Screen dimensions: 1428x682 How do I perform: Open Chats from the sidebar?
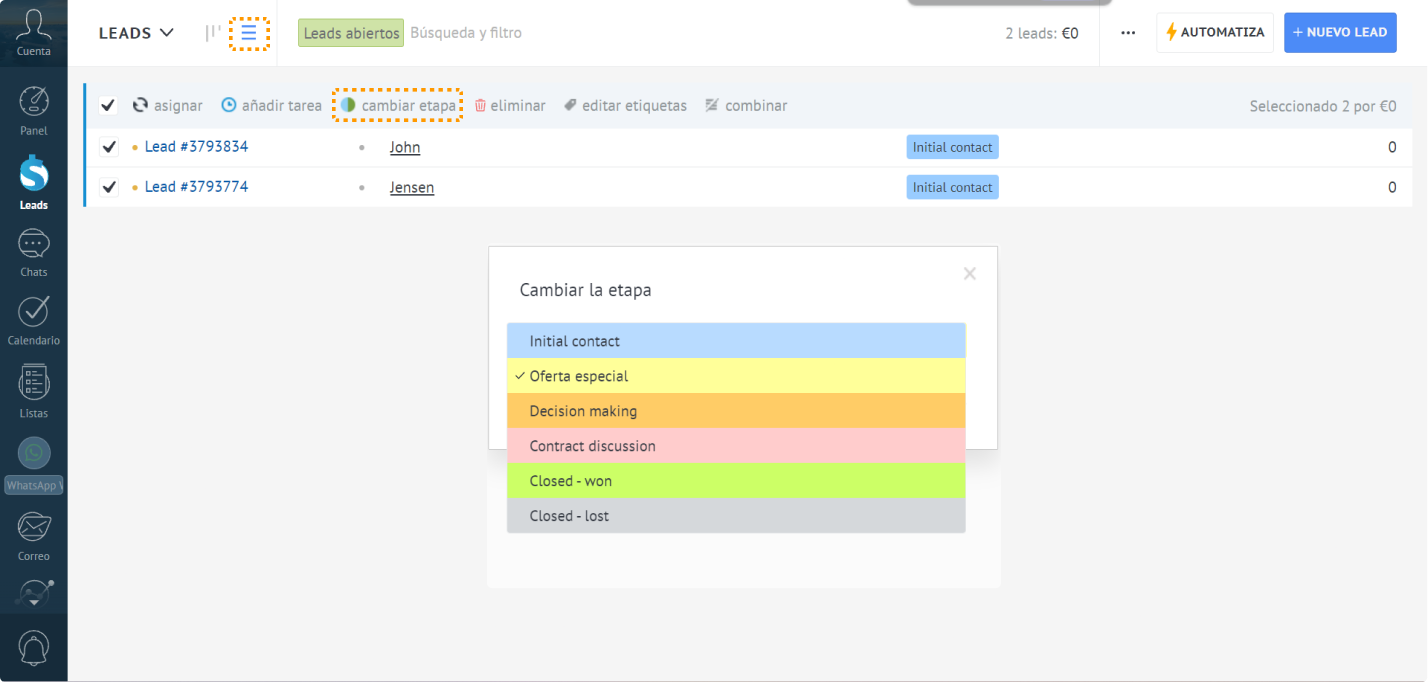[34, 246]
